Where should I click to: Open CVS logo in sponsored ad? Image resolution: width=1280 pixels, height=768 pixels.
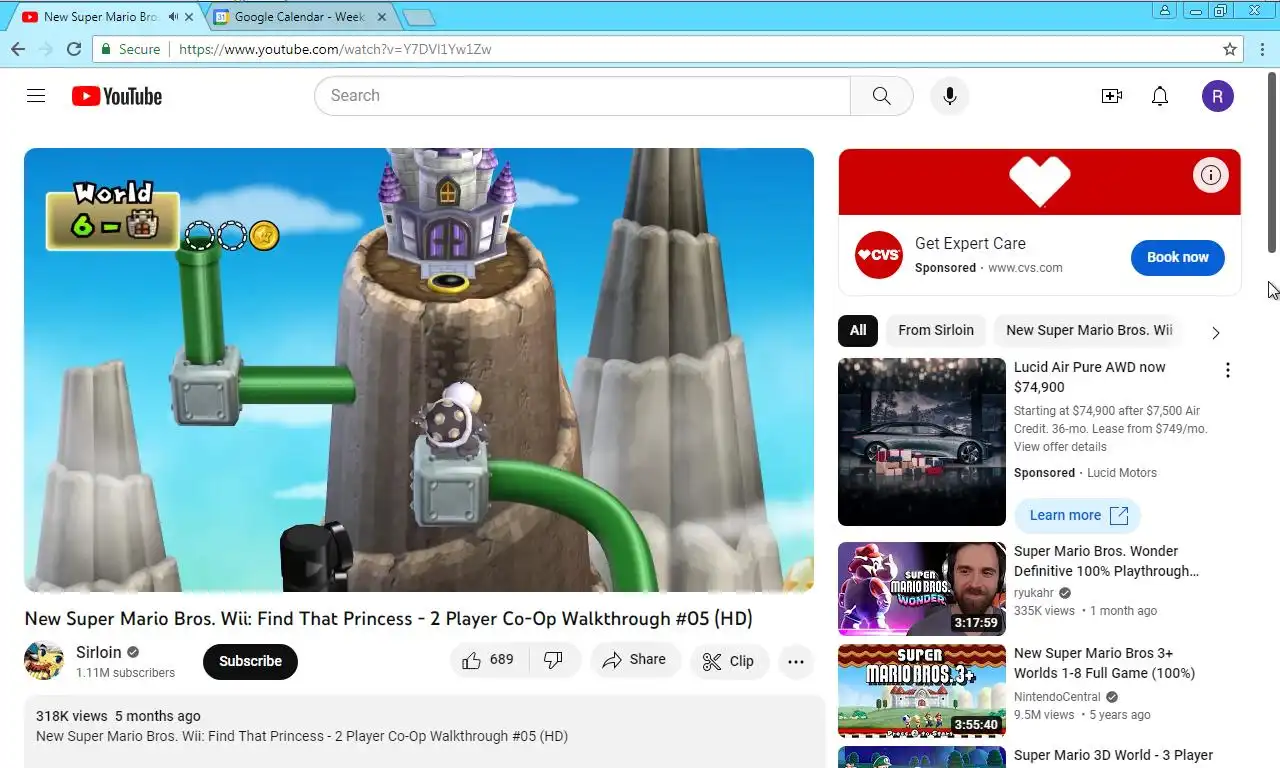pyautogui.click(x=879, y=255)
